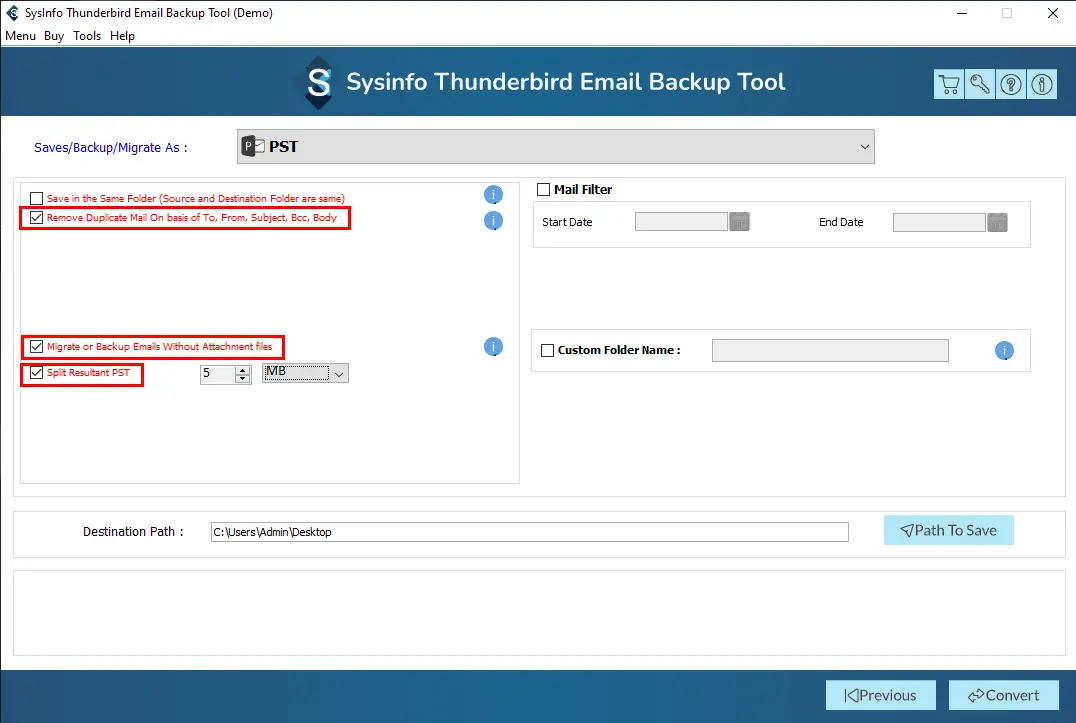Open the End Date calendar picker
Screen dimensions: 1076x723
point(997,222)
